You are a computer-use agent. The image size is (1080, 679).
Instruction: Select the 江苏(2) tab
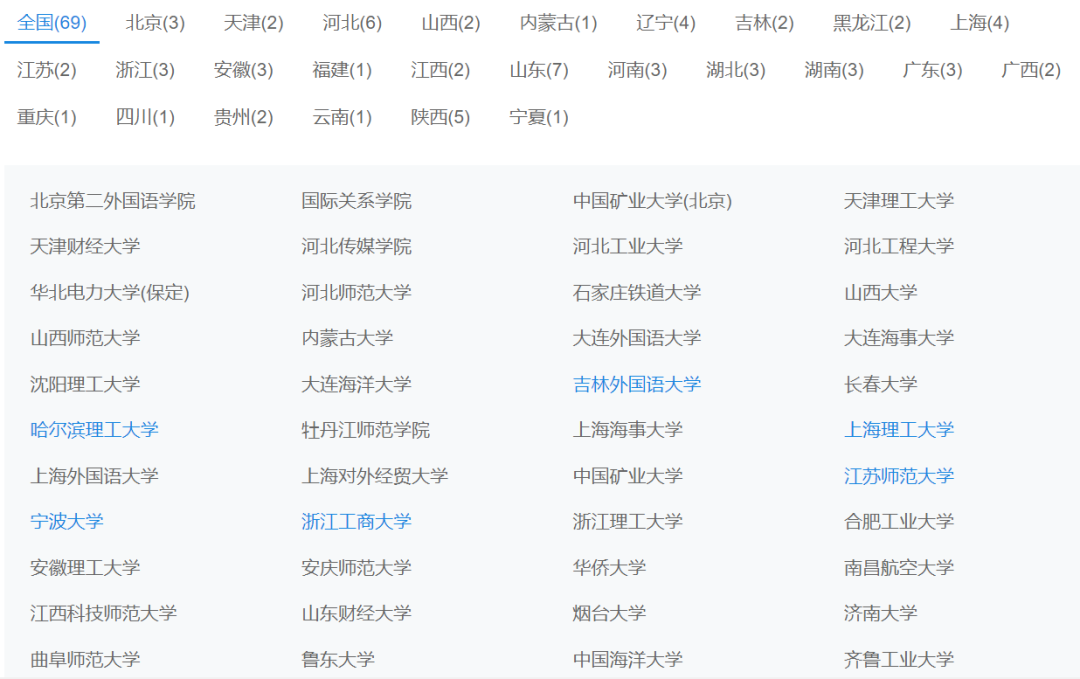[46, 70]
